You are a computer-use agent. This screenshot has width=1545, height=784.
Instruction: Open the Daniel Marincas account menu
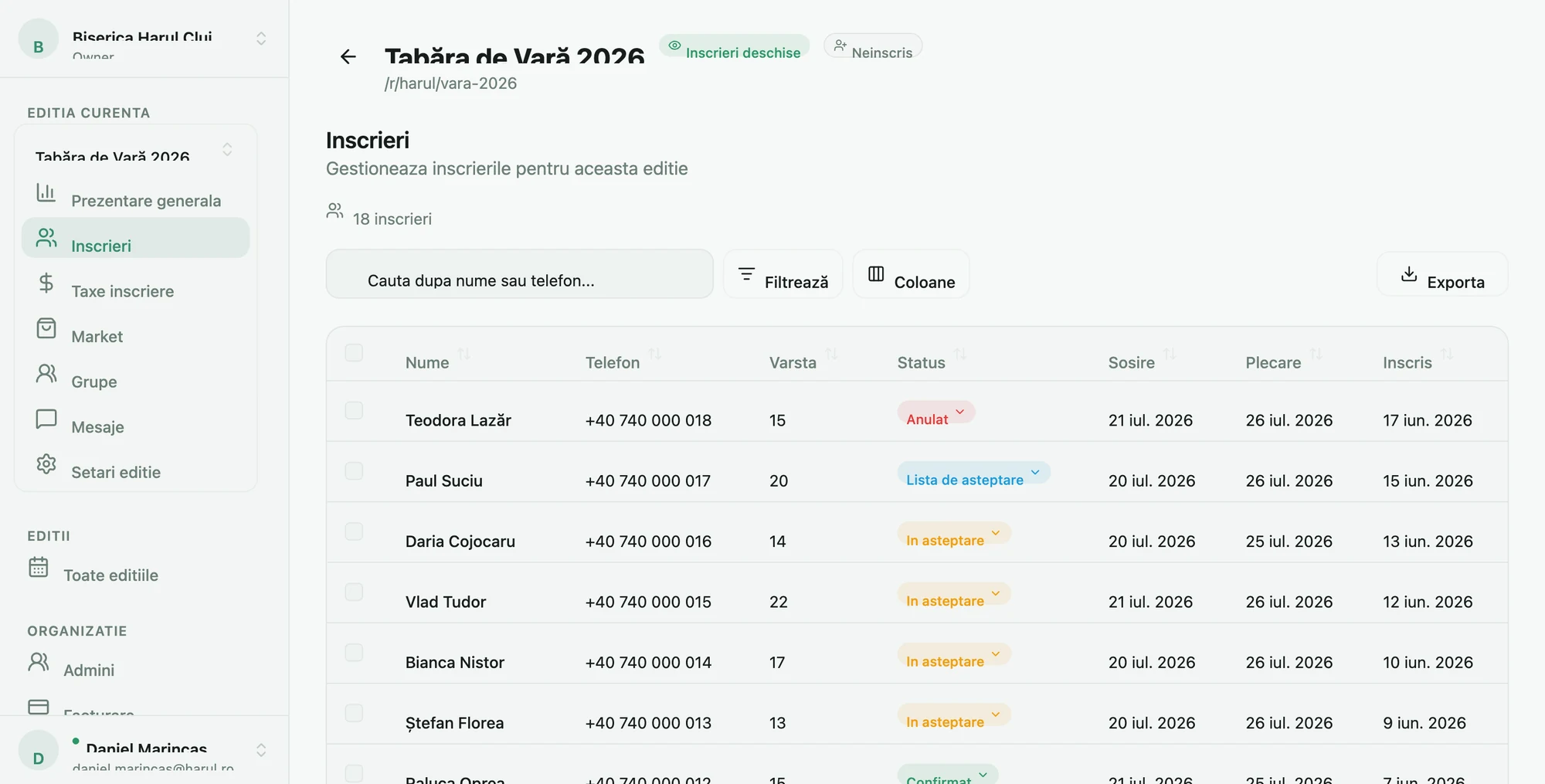[144, 749]
